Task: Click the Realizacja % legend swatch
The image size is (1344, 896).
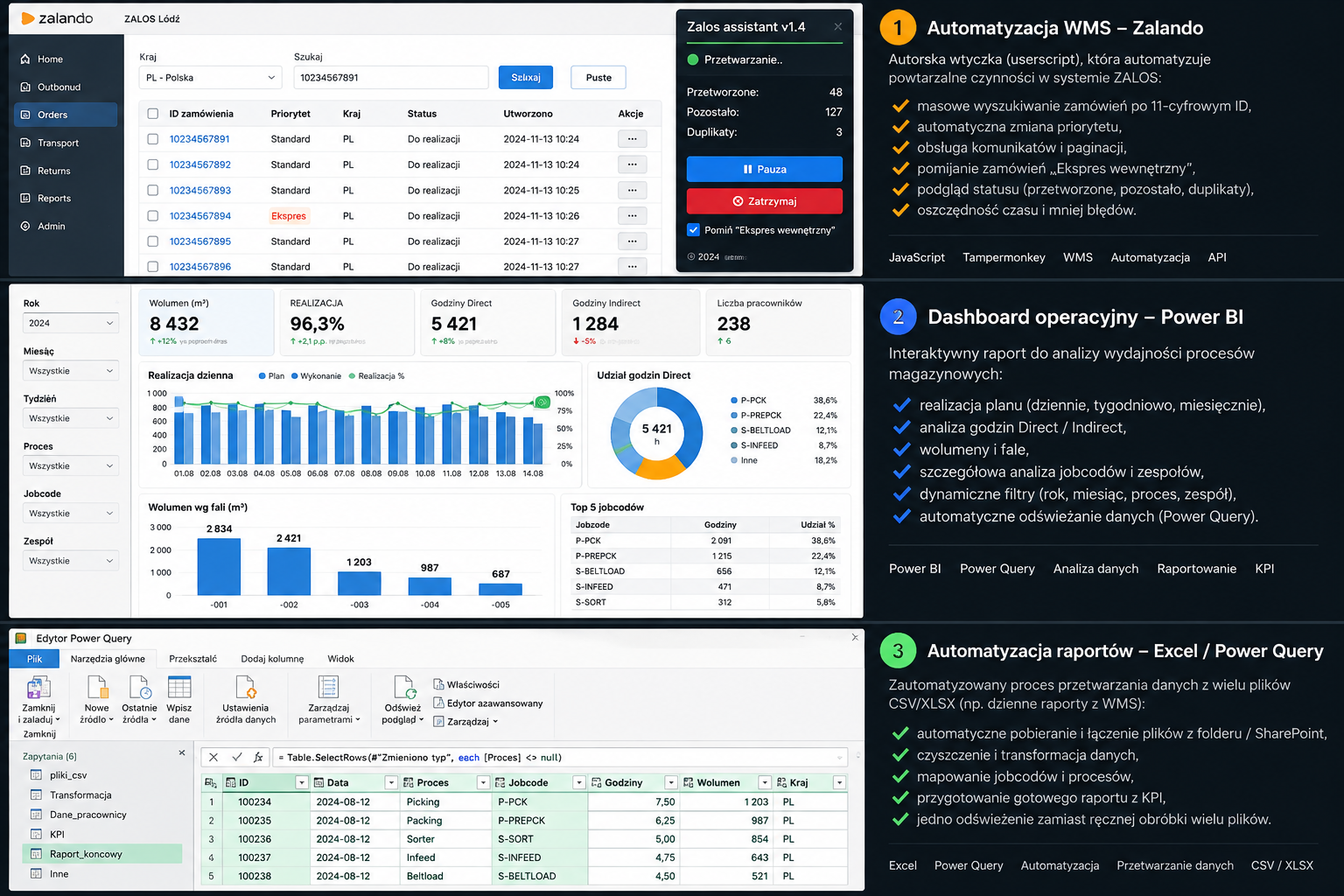Action: pyautogui.click(x=353, y=376)
